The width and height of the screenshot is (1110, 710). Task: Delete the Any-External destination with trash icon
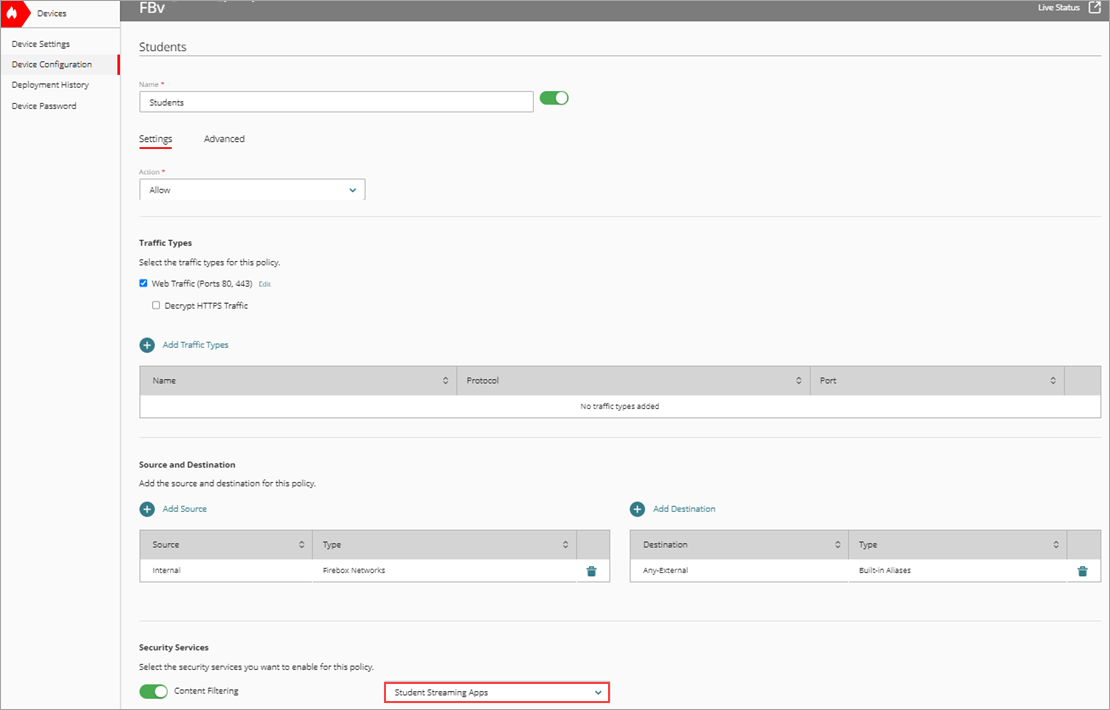coord(1082,570)
